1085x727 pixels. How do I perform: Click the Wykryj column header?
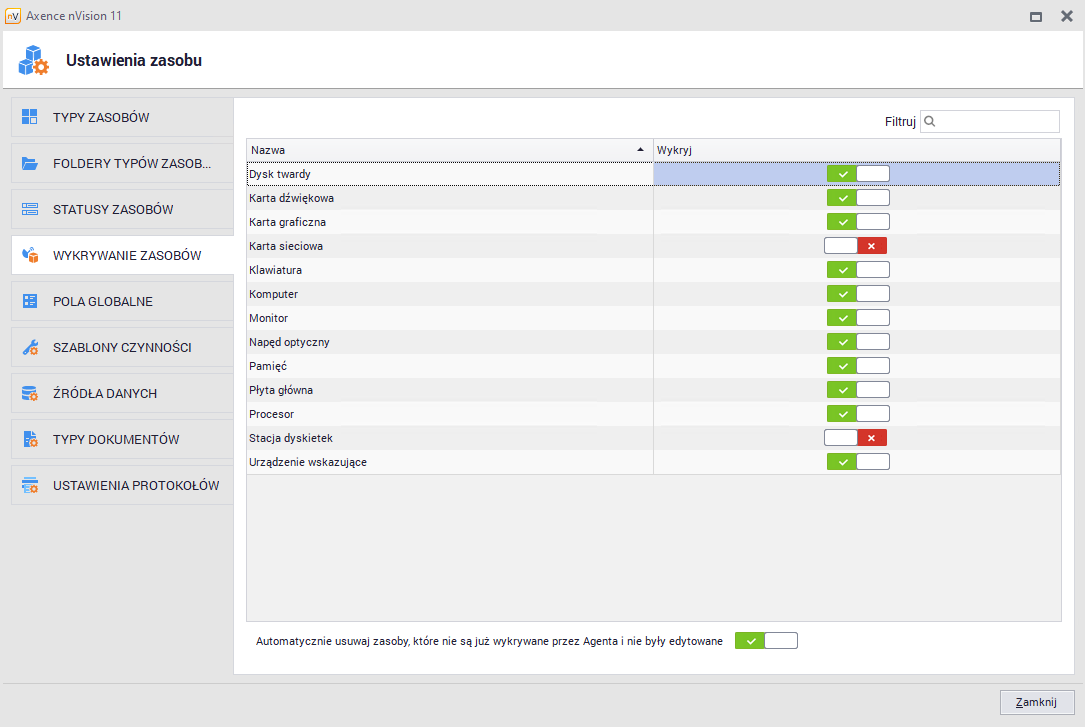[856, 150]
